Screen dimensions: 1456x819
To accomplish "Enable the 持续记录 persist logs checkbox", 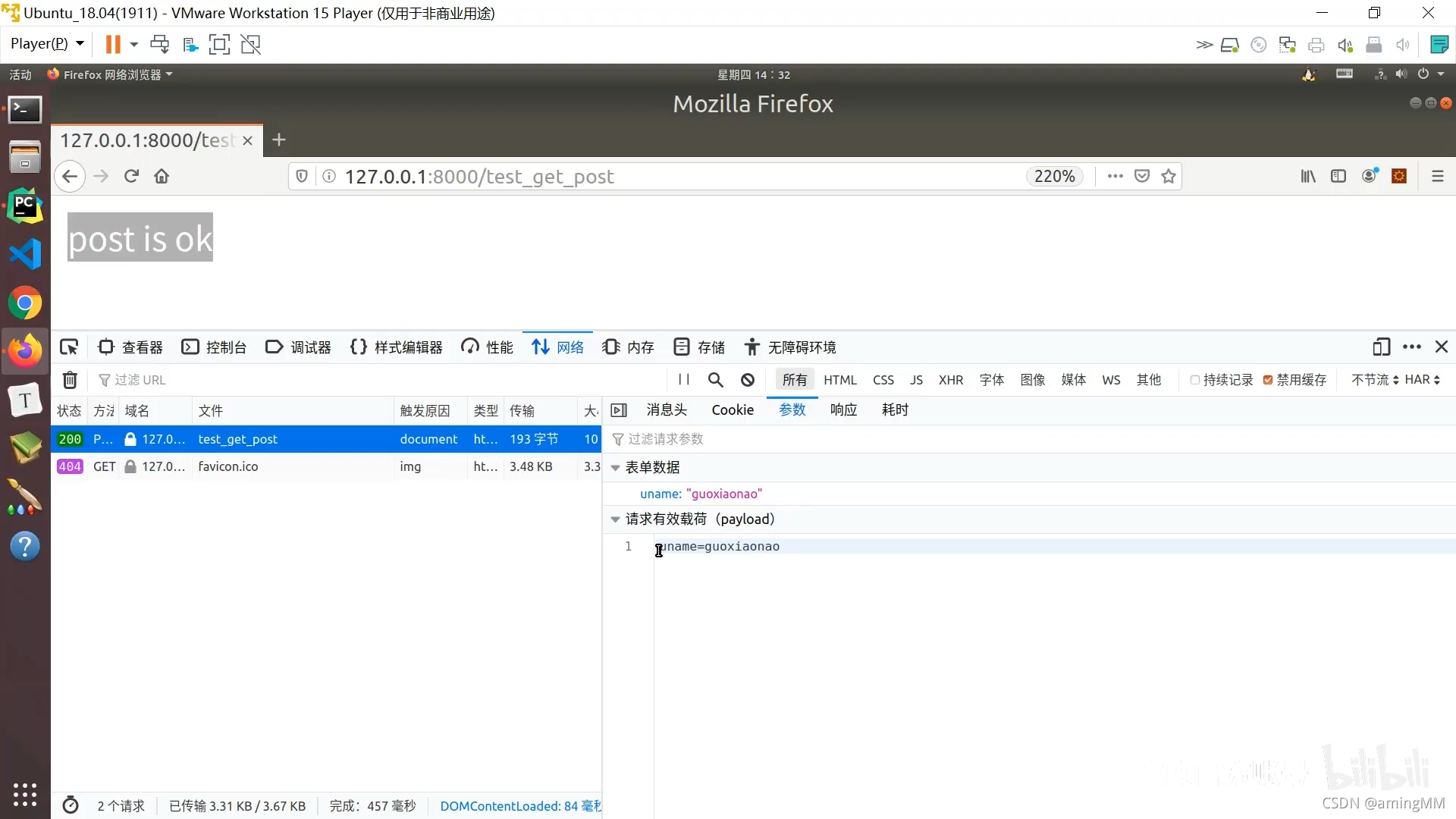I will pyautogui.click(x=1195, y=380).
